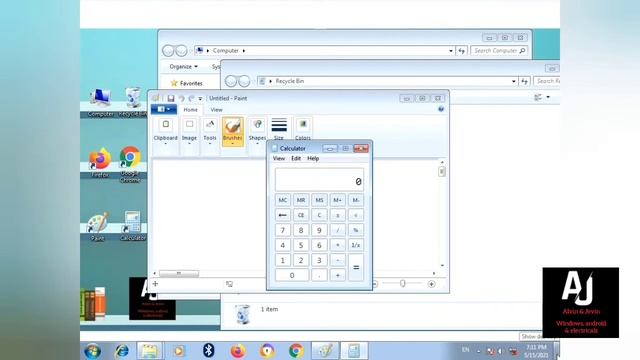Viewport: 640px width, 360px height.
Task: Click the Paint zoom slider handle
Action: [402, 283]
